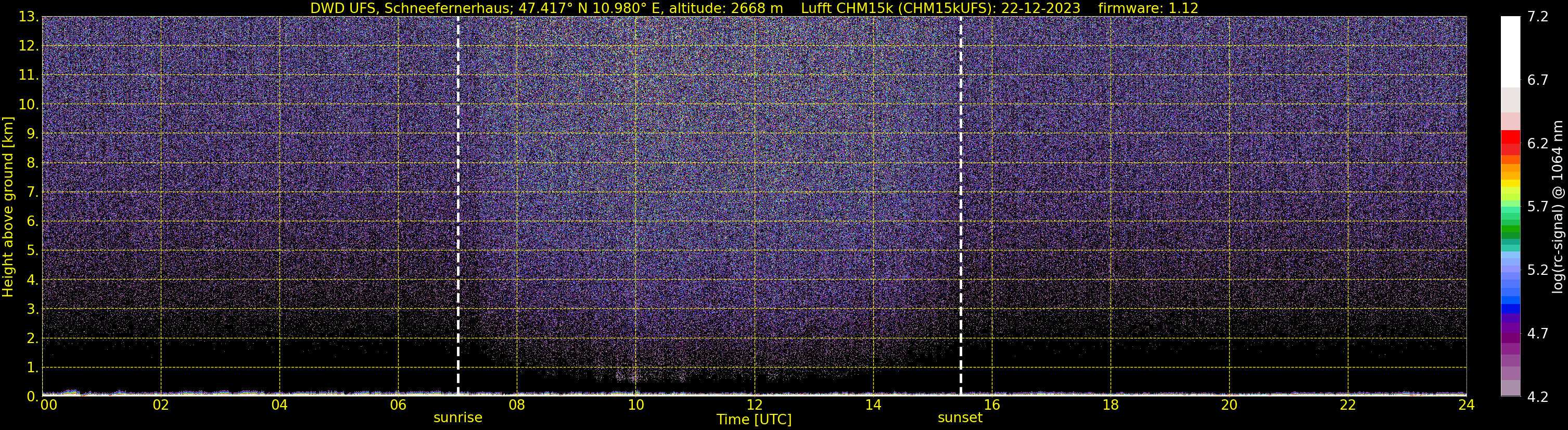Click the white dashed sunrise marker line

click(458, 206)
